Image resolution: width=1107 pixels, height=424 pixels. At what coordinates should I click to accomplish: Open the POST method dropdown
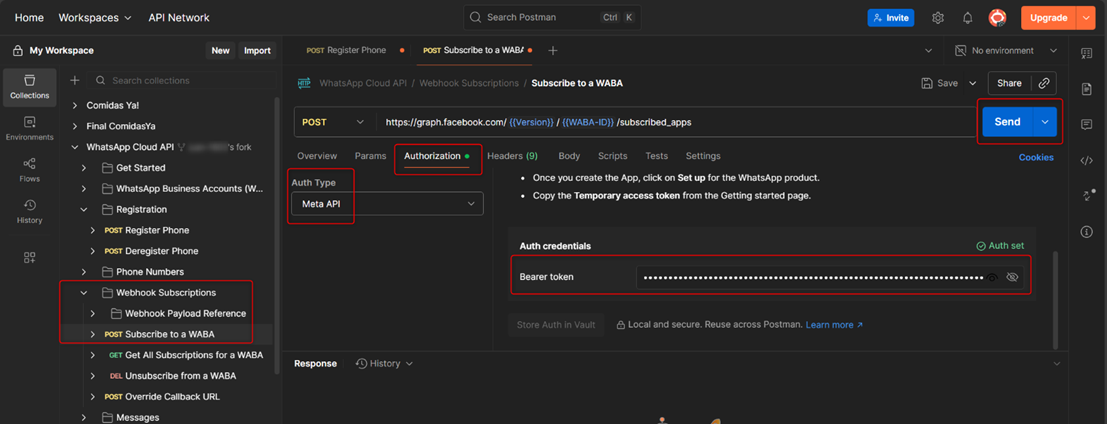click(x=334, y=122)
